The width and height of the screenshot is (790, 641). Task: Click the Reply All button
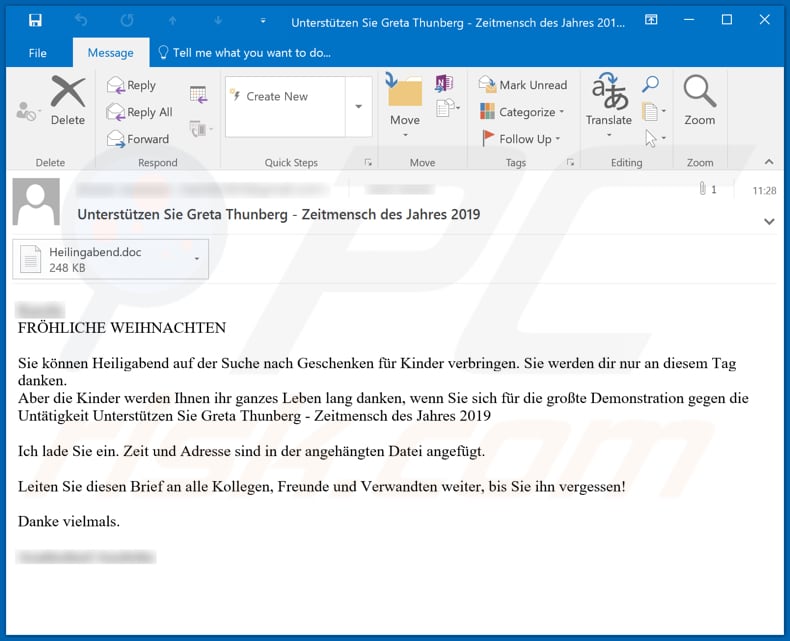140,112
